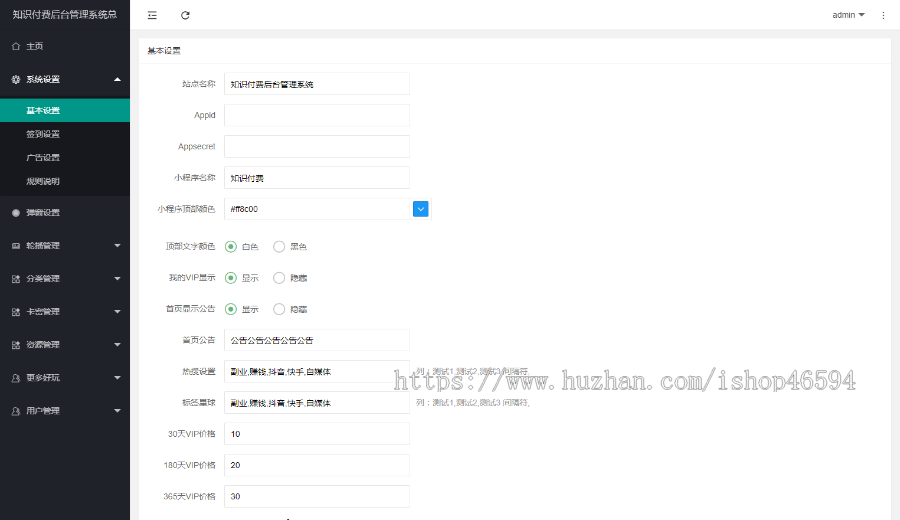This screenshot has width=900, height=520.
Task: Click the refresh icon in the top bar
Action: click(185, 15)
